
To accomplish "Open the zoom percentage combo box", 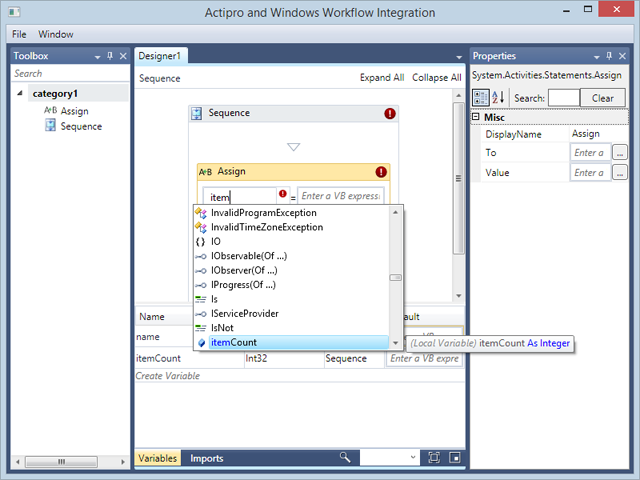I will (x=389, y=458).
